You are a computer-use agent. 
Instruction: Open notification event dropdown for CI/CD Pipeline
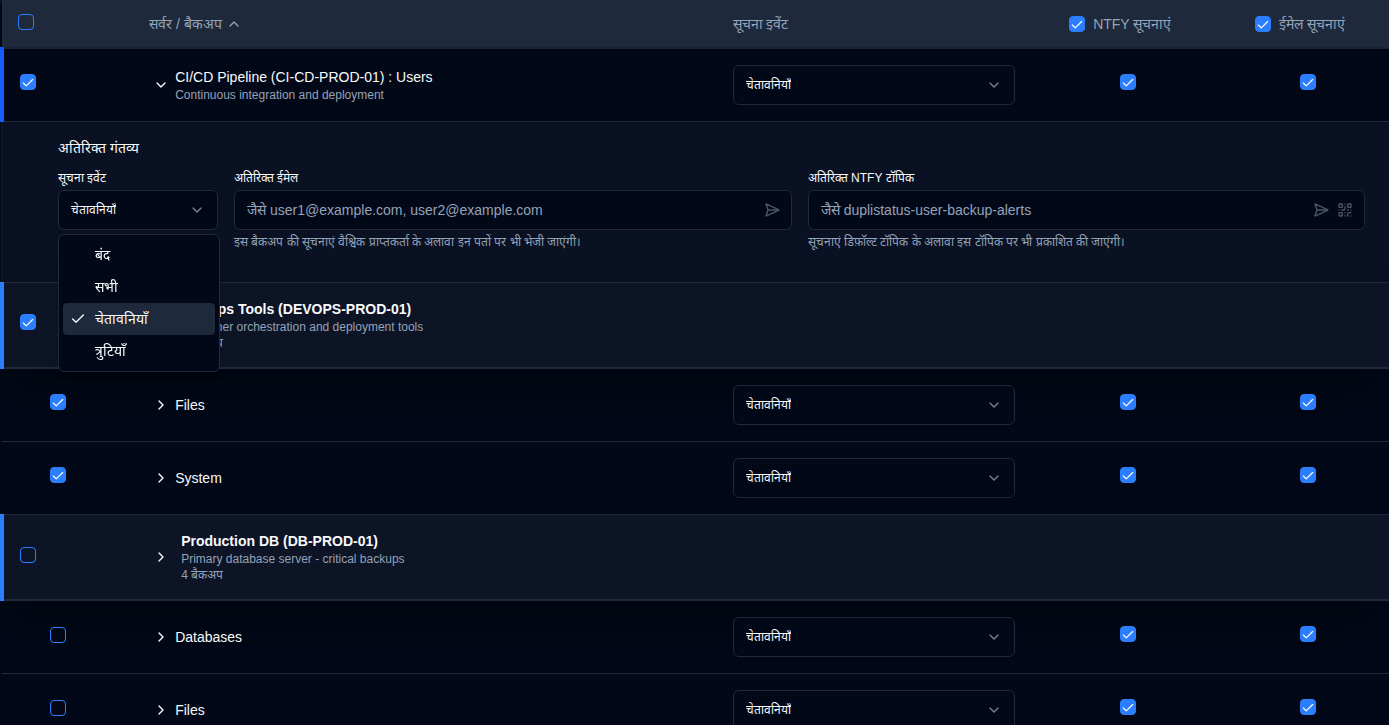[874, 85]
